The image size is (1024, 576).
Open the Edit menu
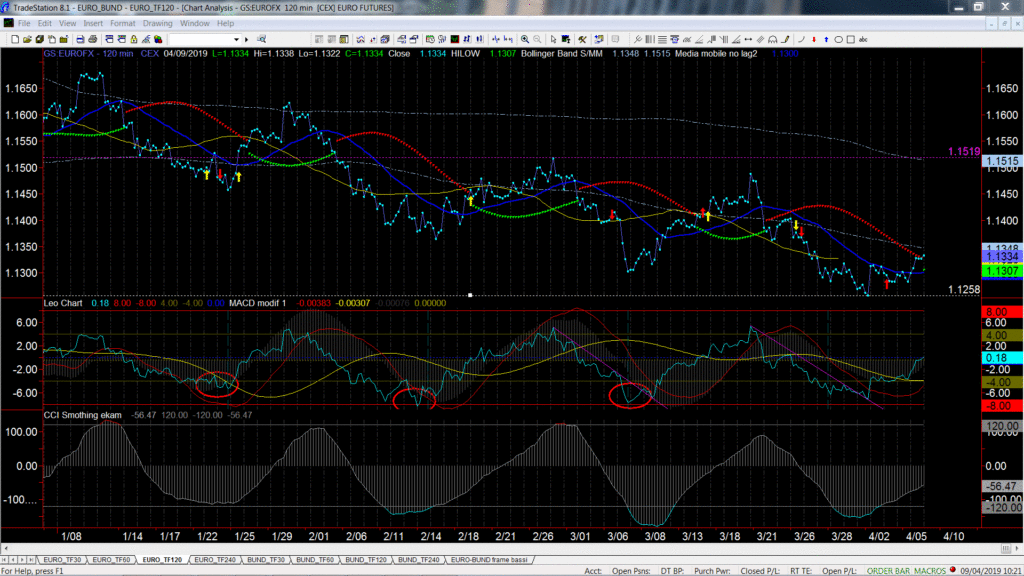(x=44, y=24)
